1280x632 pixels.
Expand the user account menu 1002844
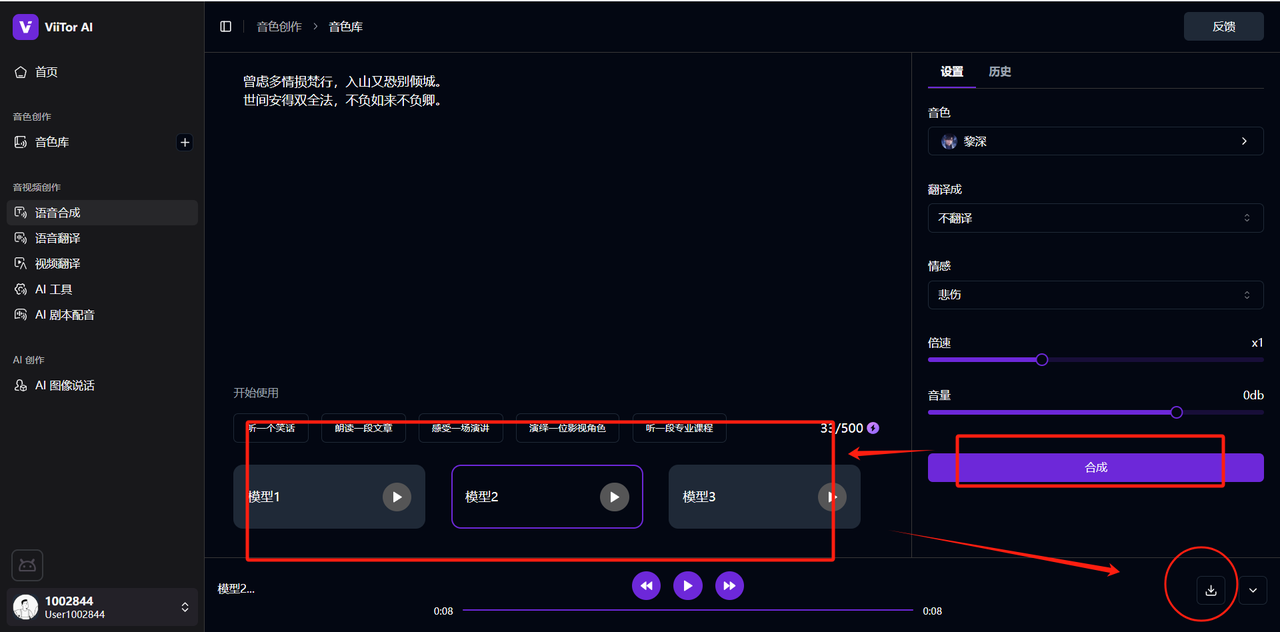(184, 607)
